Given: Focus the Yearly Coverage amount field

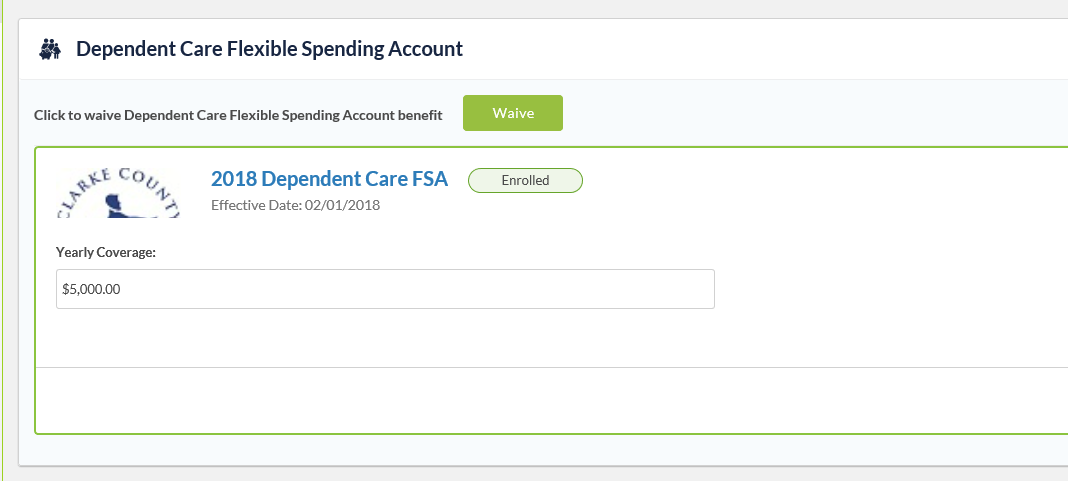Looking at the screenshot, I should 385,289.
